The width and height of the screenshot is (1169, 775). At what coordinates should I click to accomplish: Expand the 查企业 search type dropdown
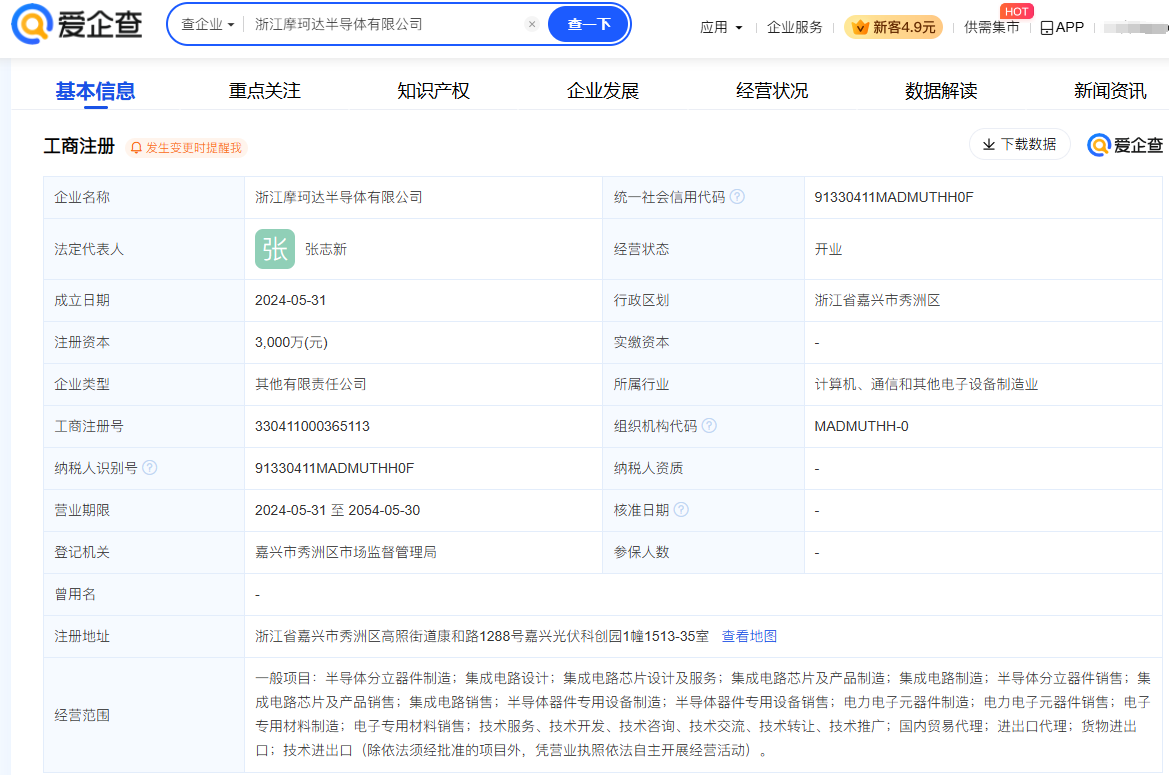tap(207, 24)
